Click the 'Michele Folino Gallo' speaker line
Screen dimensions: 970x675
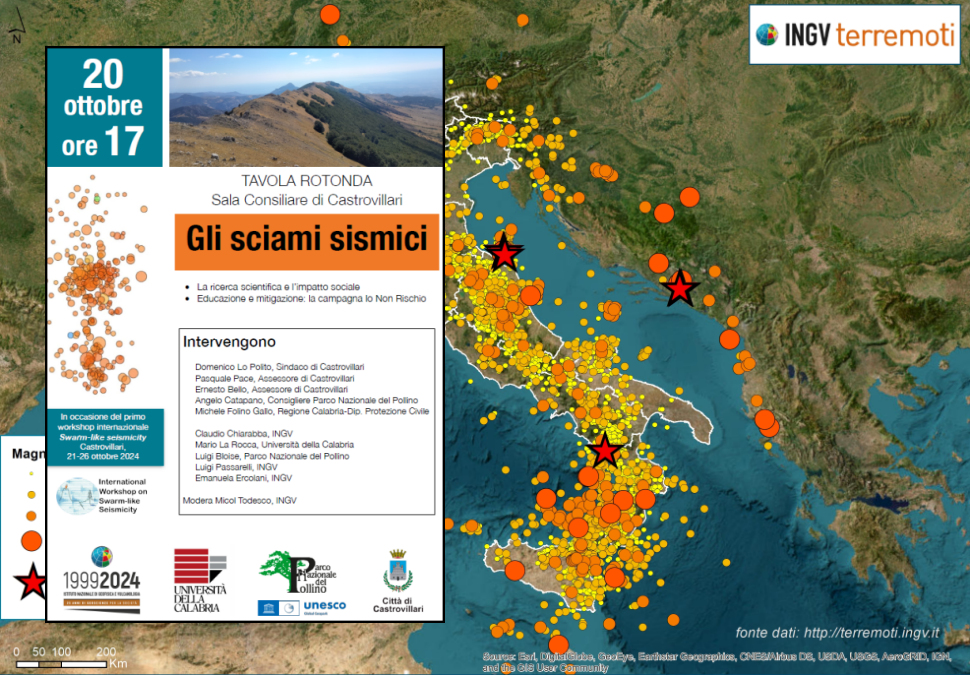(x=312, y=411)
